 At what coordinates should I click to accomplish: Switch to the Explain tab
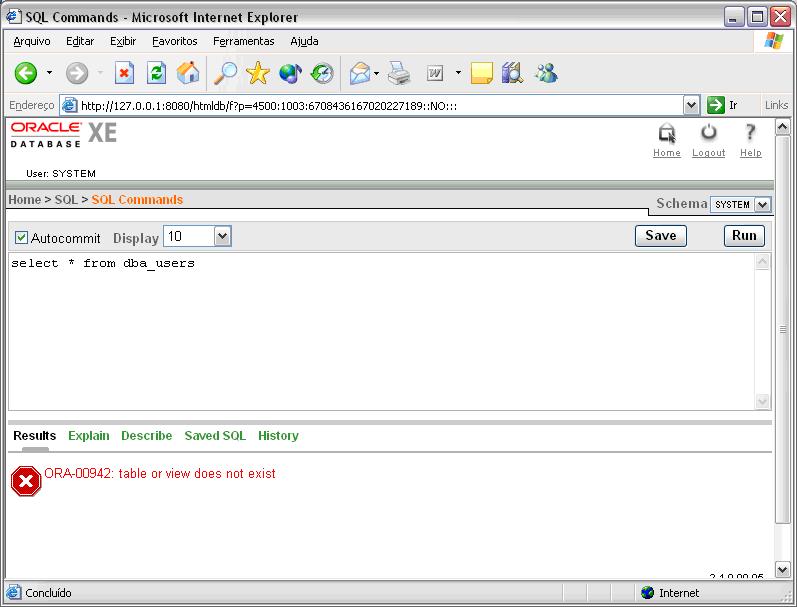[x=88, y=436]
